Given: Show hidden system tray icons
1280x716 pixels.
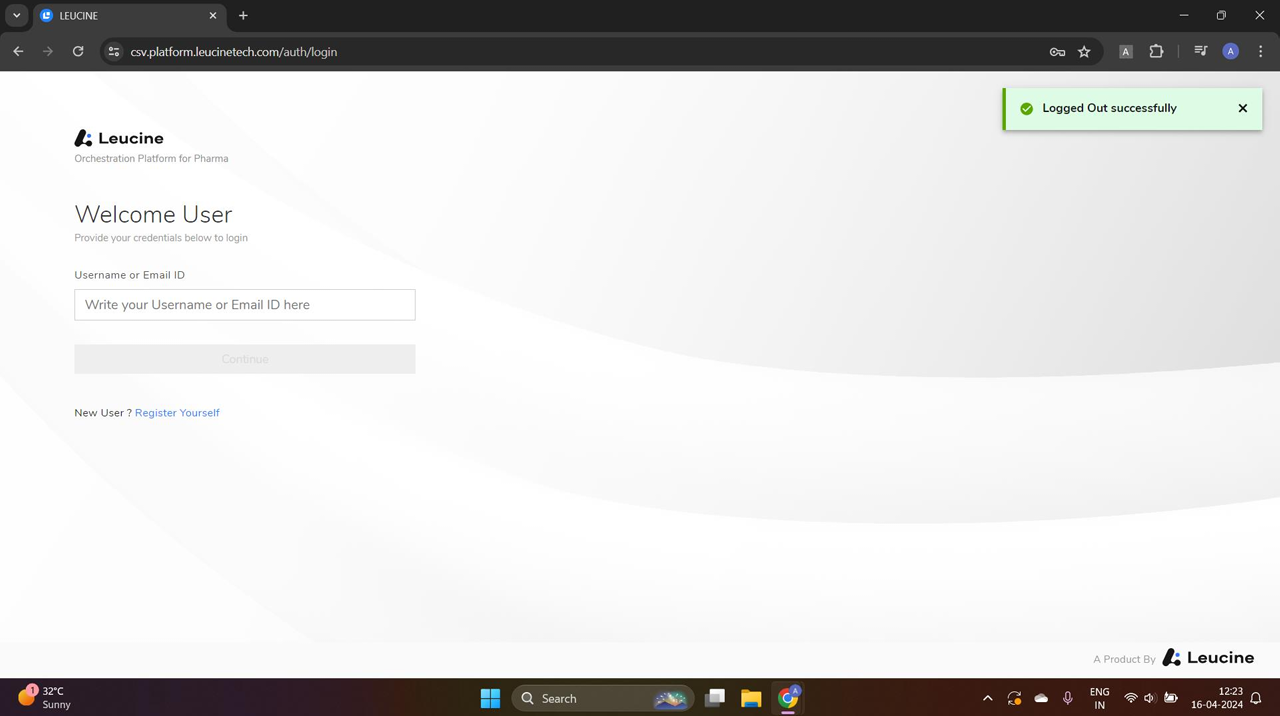Looking at the screenshot, I should point(987,698).
